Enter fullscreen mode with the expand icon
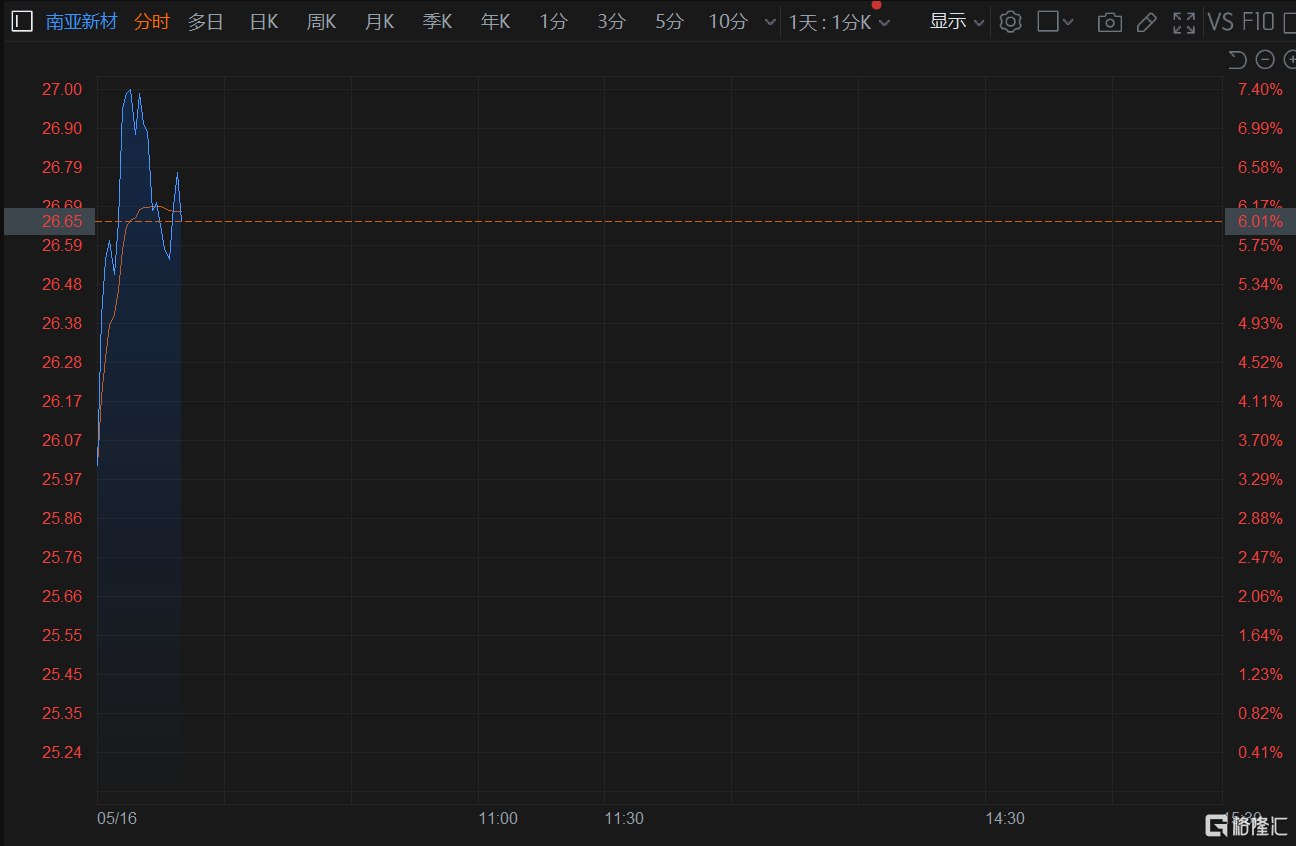1296x846 pixels. [x=1184, y=22]
